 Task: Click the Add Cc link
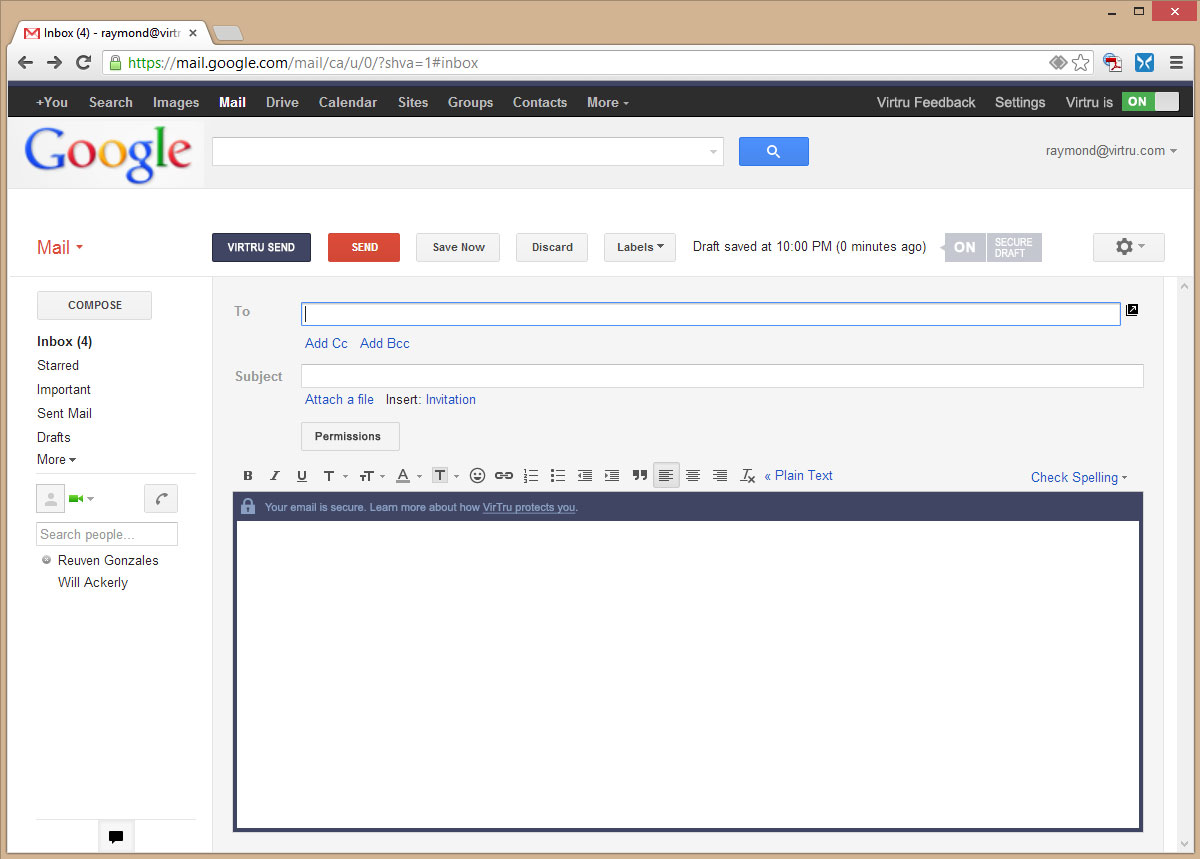tap(326, 343)
